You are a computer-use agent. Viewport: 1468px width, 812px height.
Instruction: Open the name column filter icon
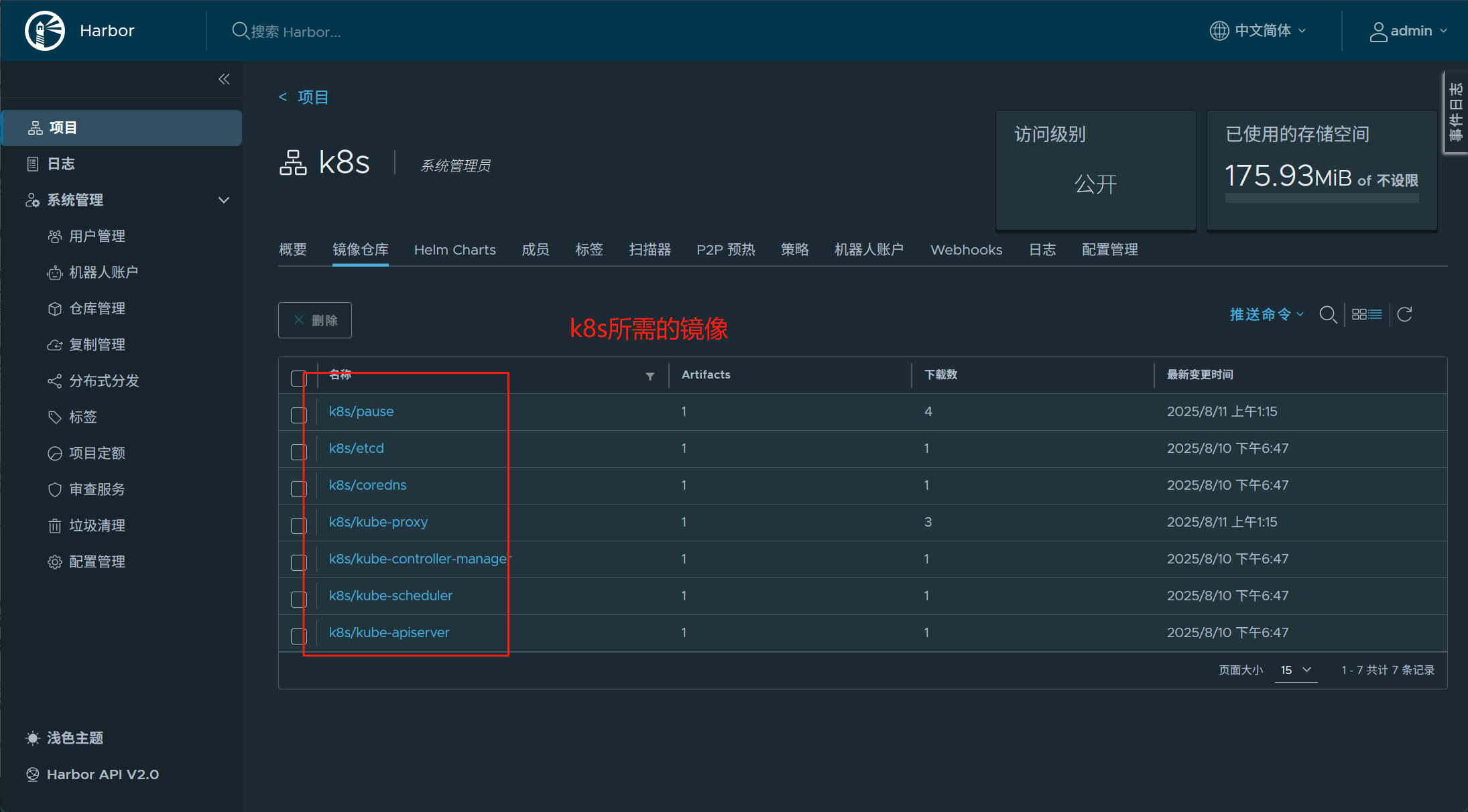click(x=650, y=377)
